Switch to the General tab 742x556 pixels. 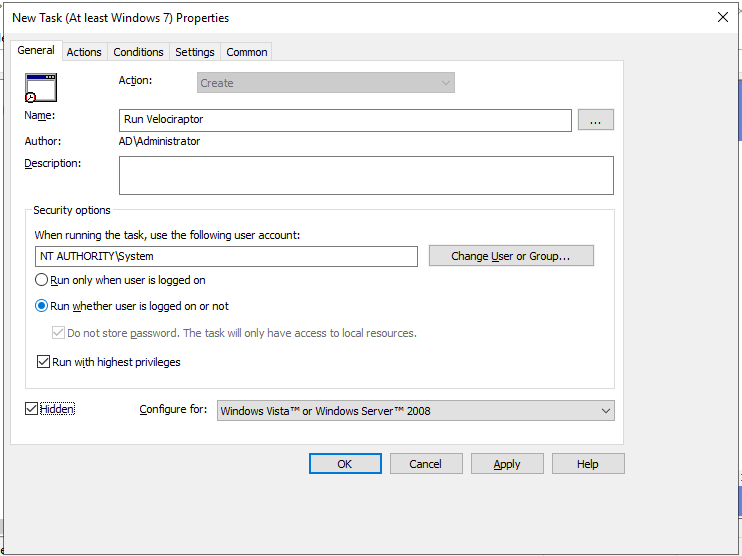pos(36,51)
